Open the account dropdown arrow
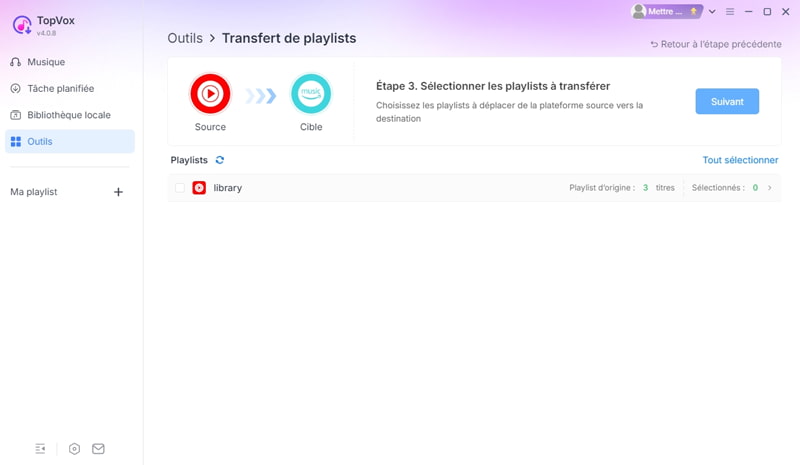The width and height of the screenshot is (800, 465). click(x=712, y=11)
